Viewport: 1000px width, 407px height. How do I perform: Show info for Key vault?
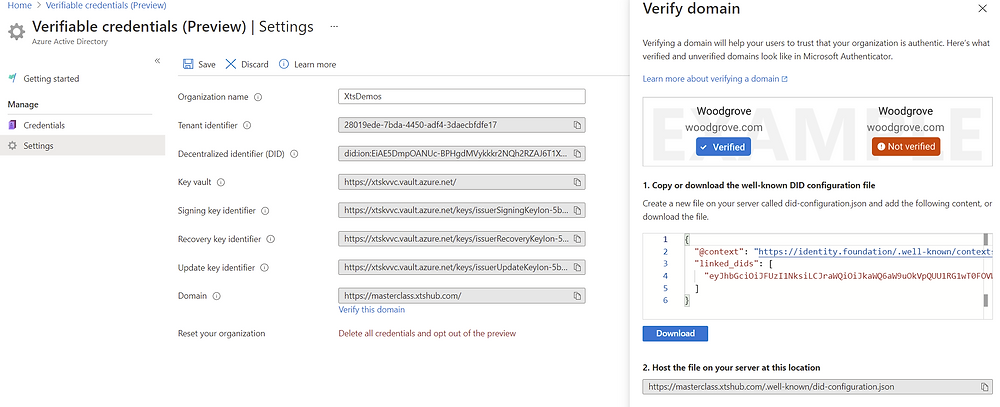click(221, 182)
